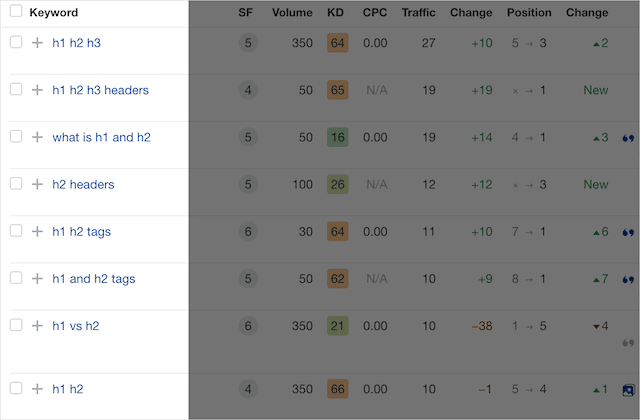
Task: Click plus icon next to "what is h1 and h2"
Action: point(37,137)
